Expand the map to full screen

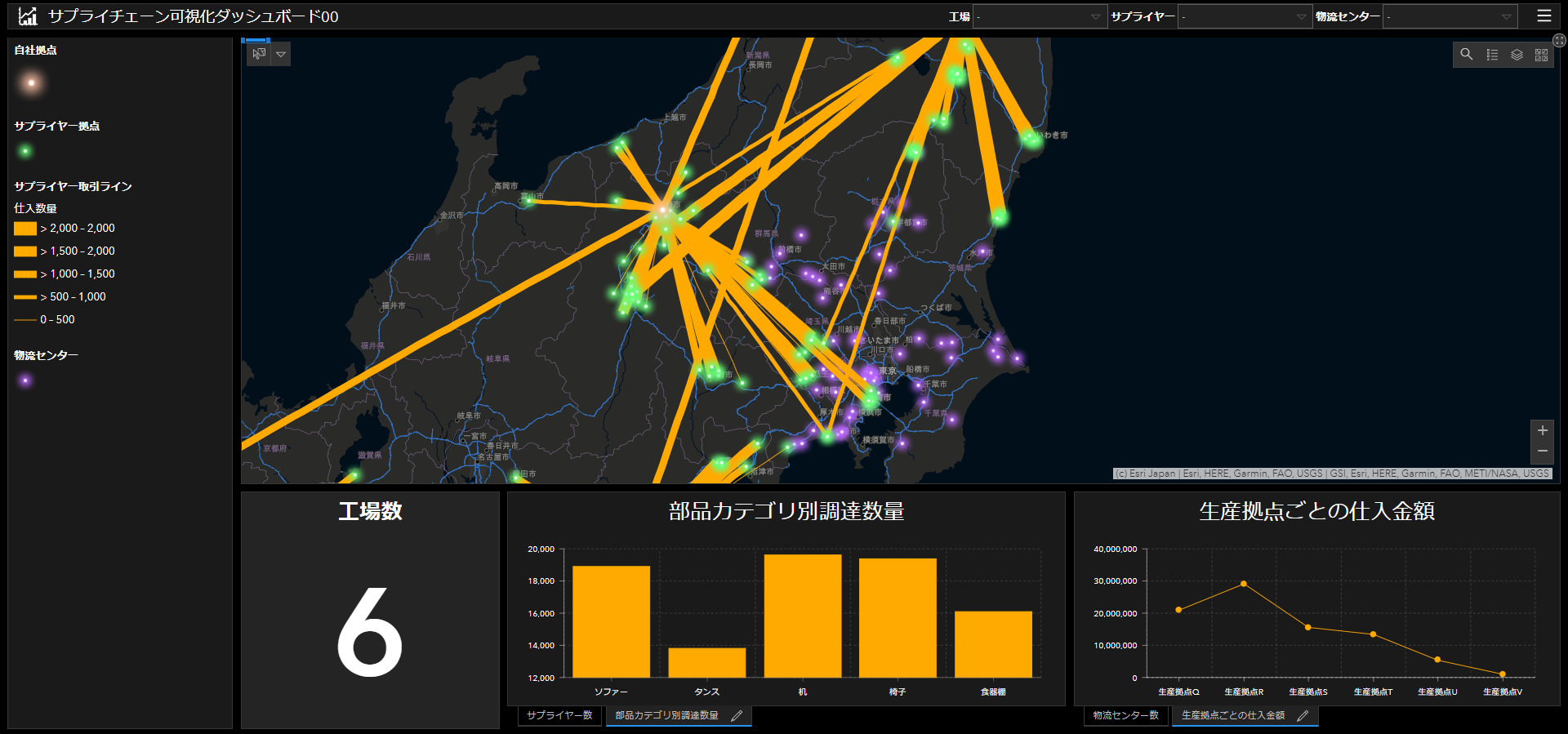1559,40
